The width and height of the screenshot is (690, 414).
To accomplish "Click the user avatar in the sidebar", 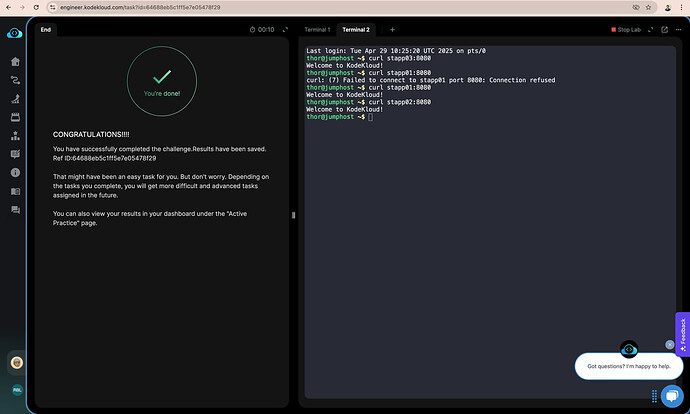I will [x=16, y=362].
